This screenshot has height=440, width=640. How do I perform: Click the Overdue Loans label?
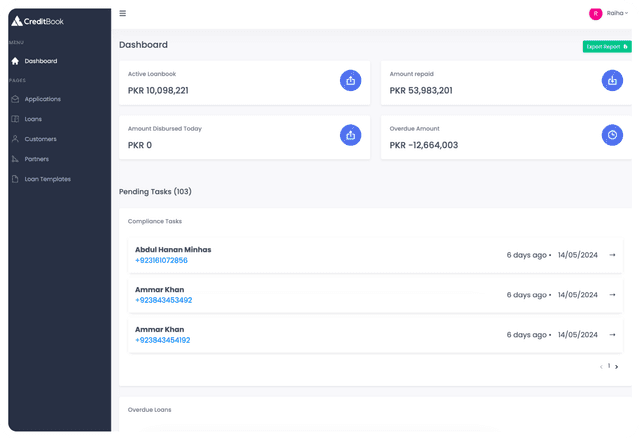click(149, 410)
